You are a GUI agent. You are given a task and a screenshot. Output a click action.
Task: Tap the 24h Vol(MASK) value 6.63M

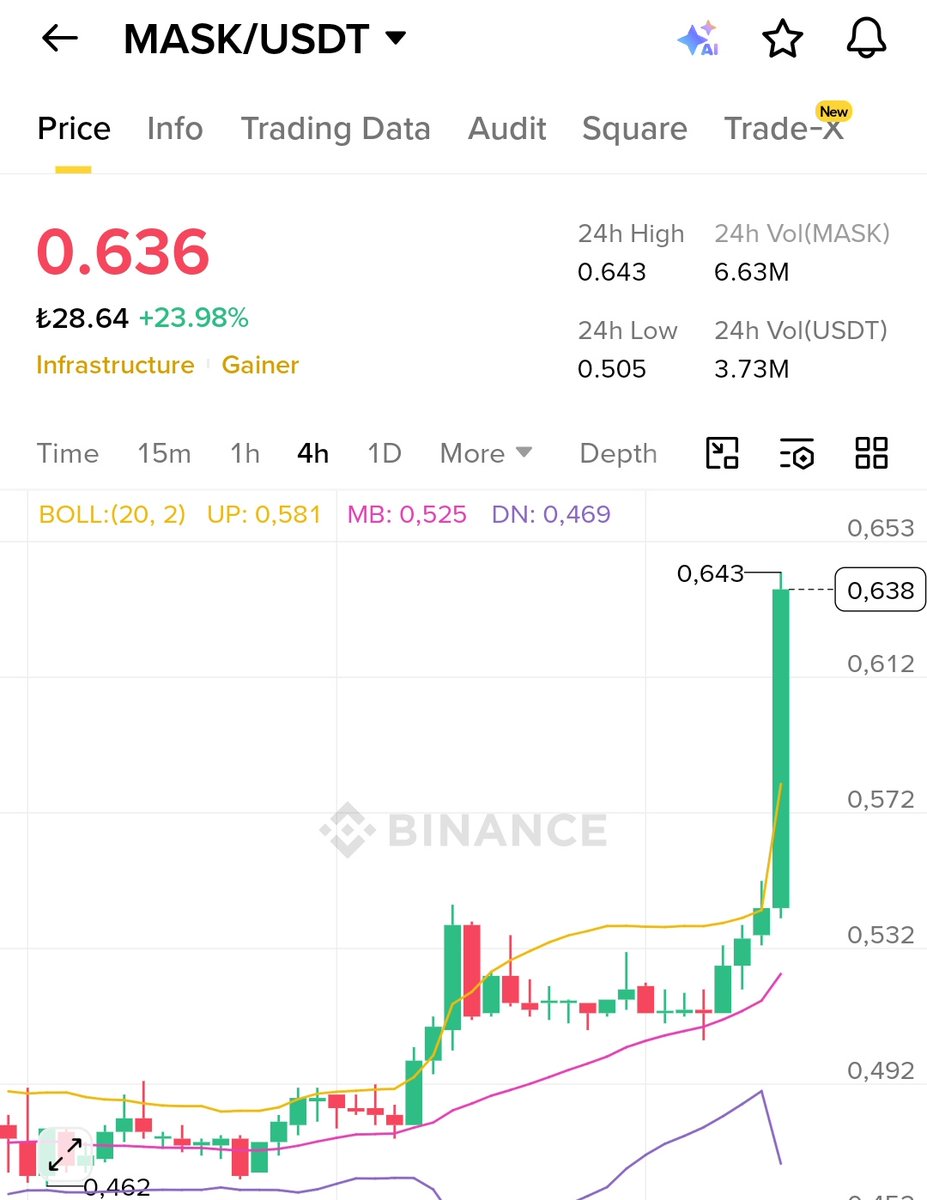pos(752,272)
